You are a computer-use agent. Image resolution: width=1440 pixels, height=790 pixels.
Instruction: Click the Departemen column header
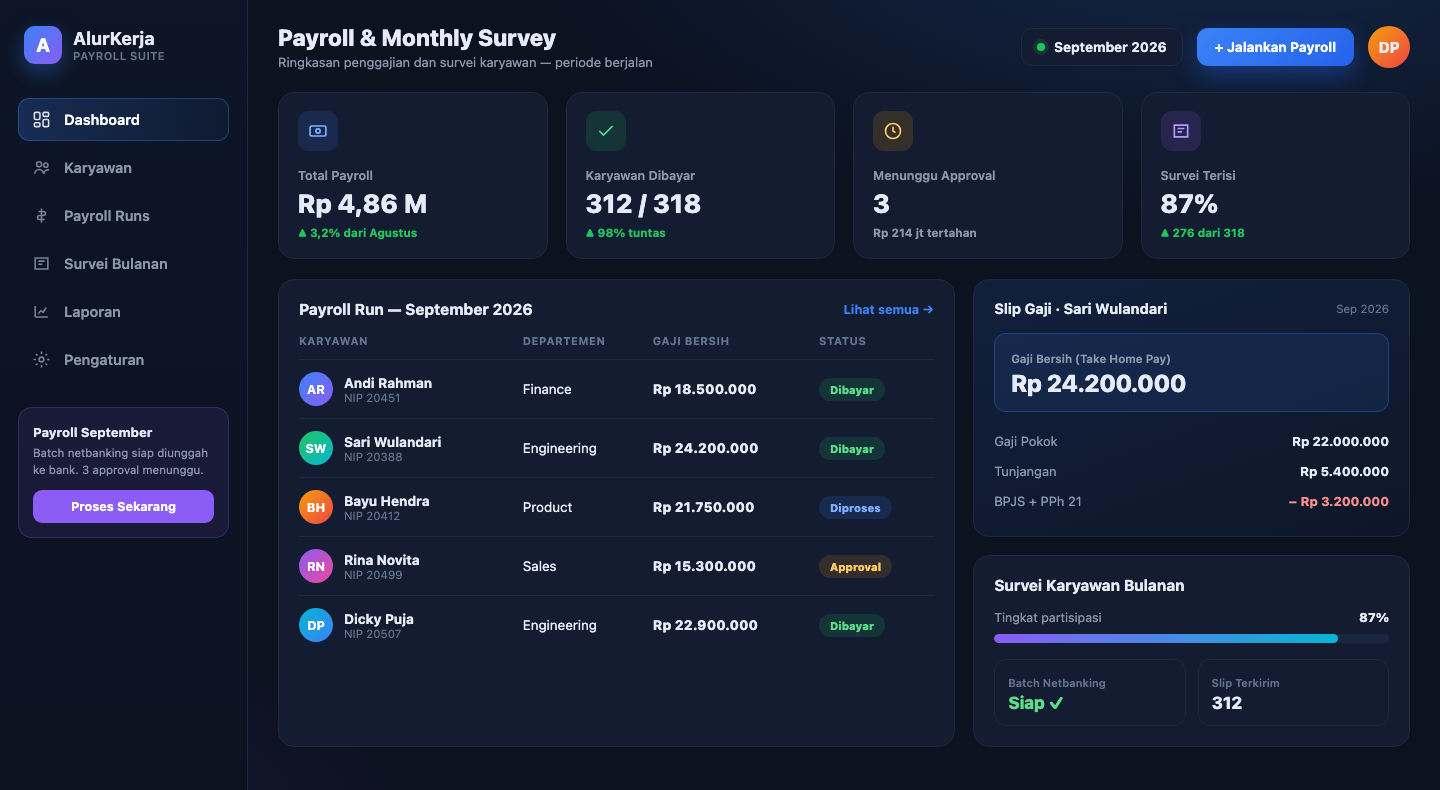pyautogui.click(x=564, y=341)
